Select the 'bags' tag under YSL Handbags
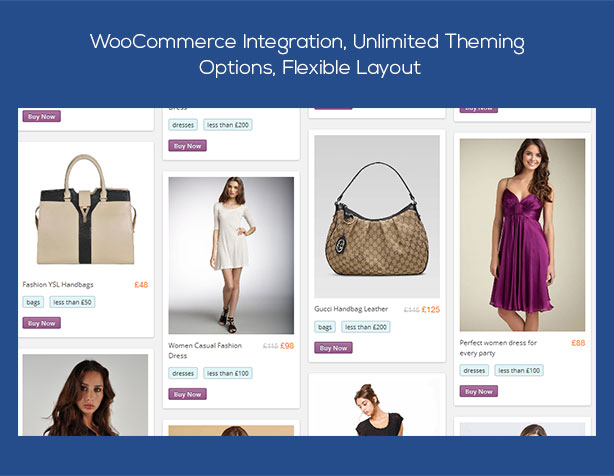Screen dimensions: 614x476 [x=33, y=302]
